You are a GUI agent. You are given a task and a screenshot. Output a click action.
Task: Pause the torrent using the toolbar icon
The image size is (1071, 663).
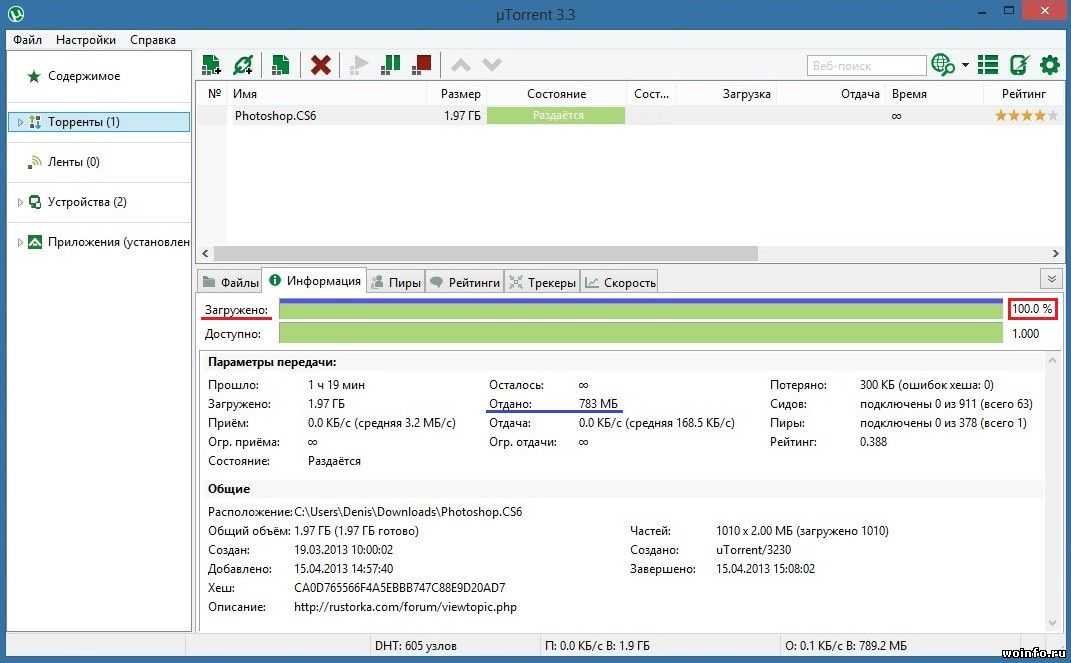(390, 65)
